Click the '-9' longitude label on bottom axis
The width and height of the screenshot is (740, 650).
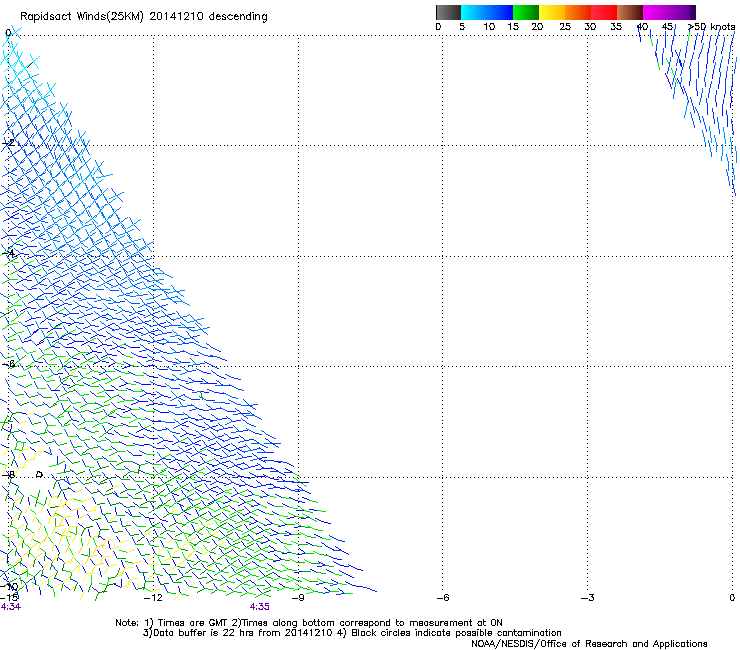pos(298,598)
